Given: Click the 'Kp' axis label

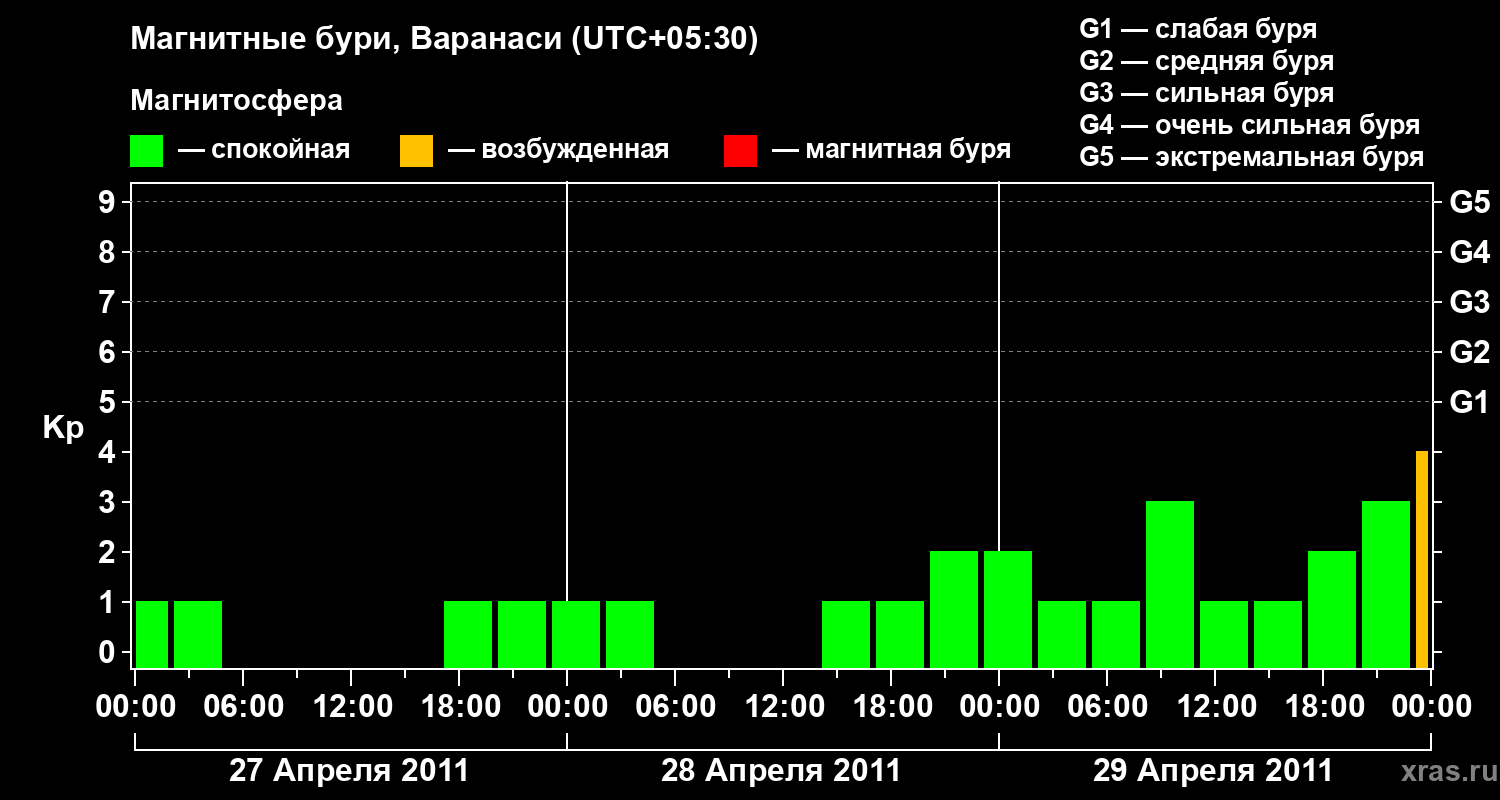Looking at the screenshot, I should (64, 429).
